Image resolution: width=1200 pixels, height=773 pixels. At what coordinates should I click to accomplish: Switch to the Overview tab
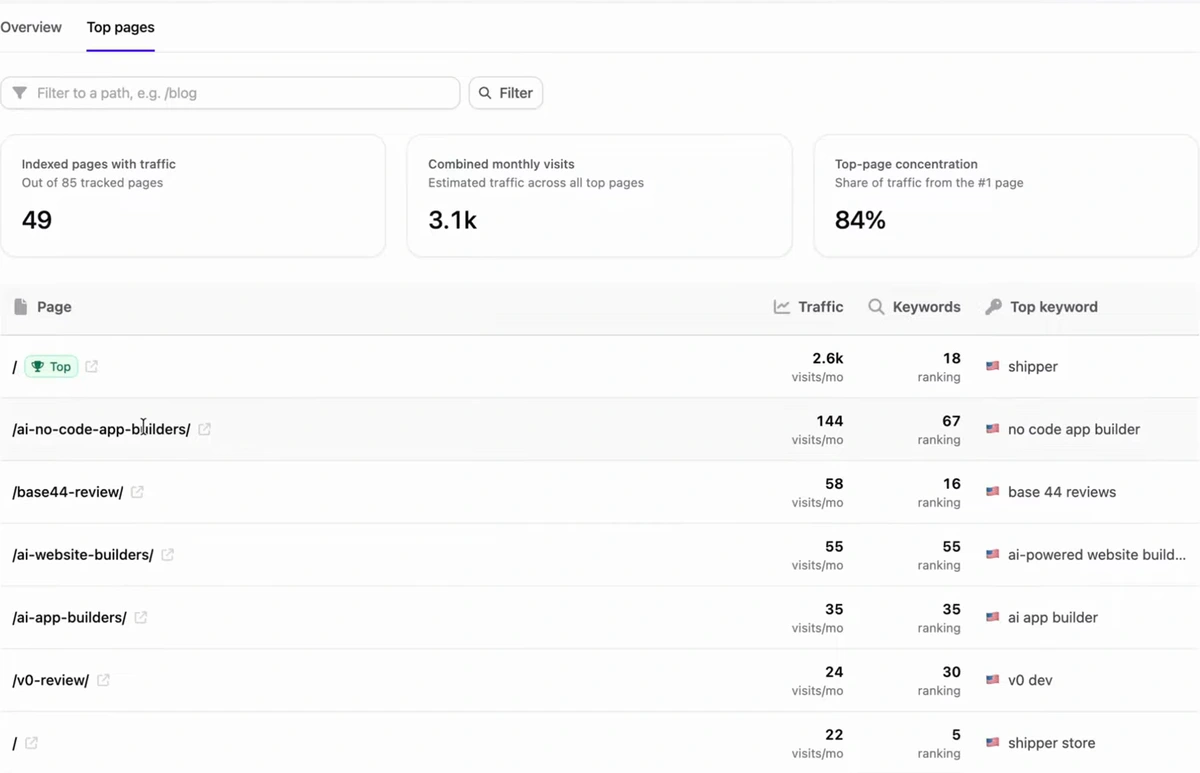pyautogui.click(x=31, y=27)
